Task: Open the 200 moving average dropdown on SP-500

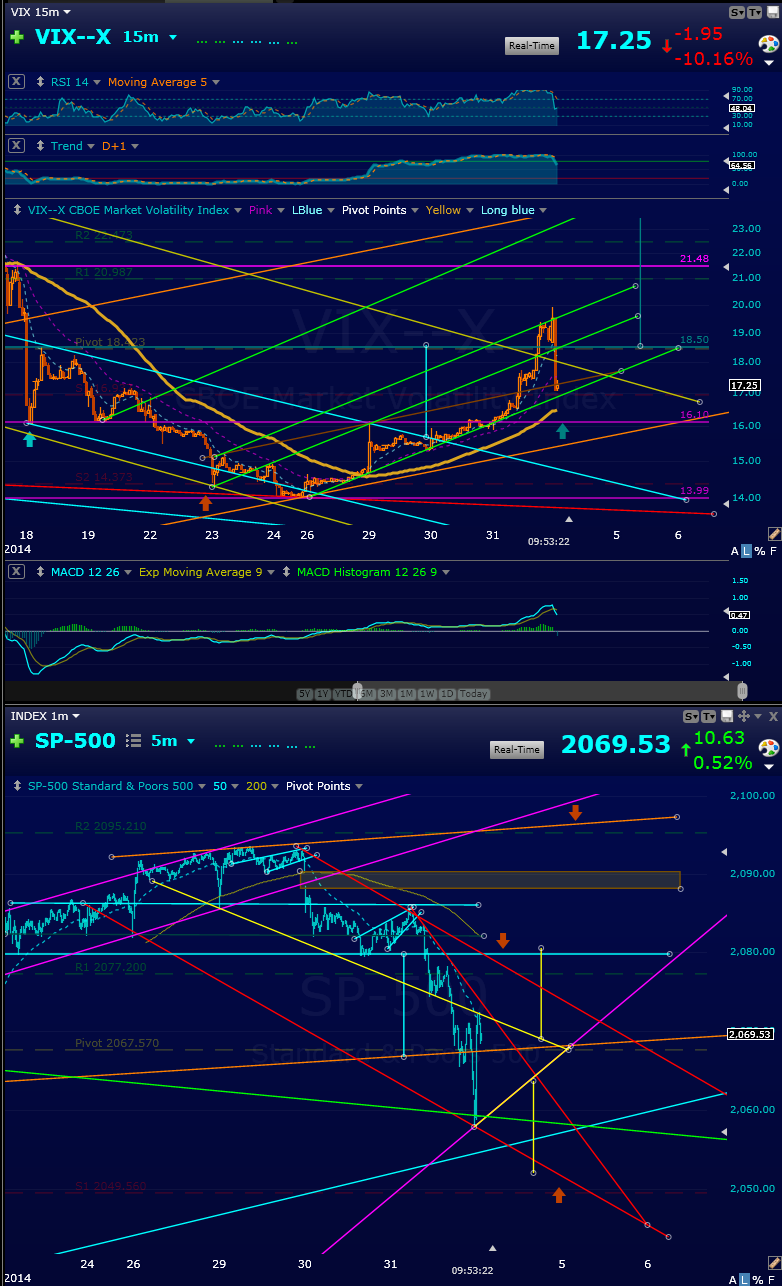Action: pyautogui.click(x=275, y=786)
